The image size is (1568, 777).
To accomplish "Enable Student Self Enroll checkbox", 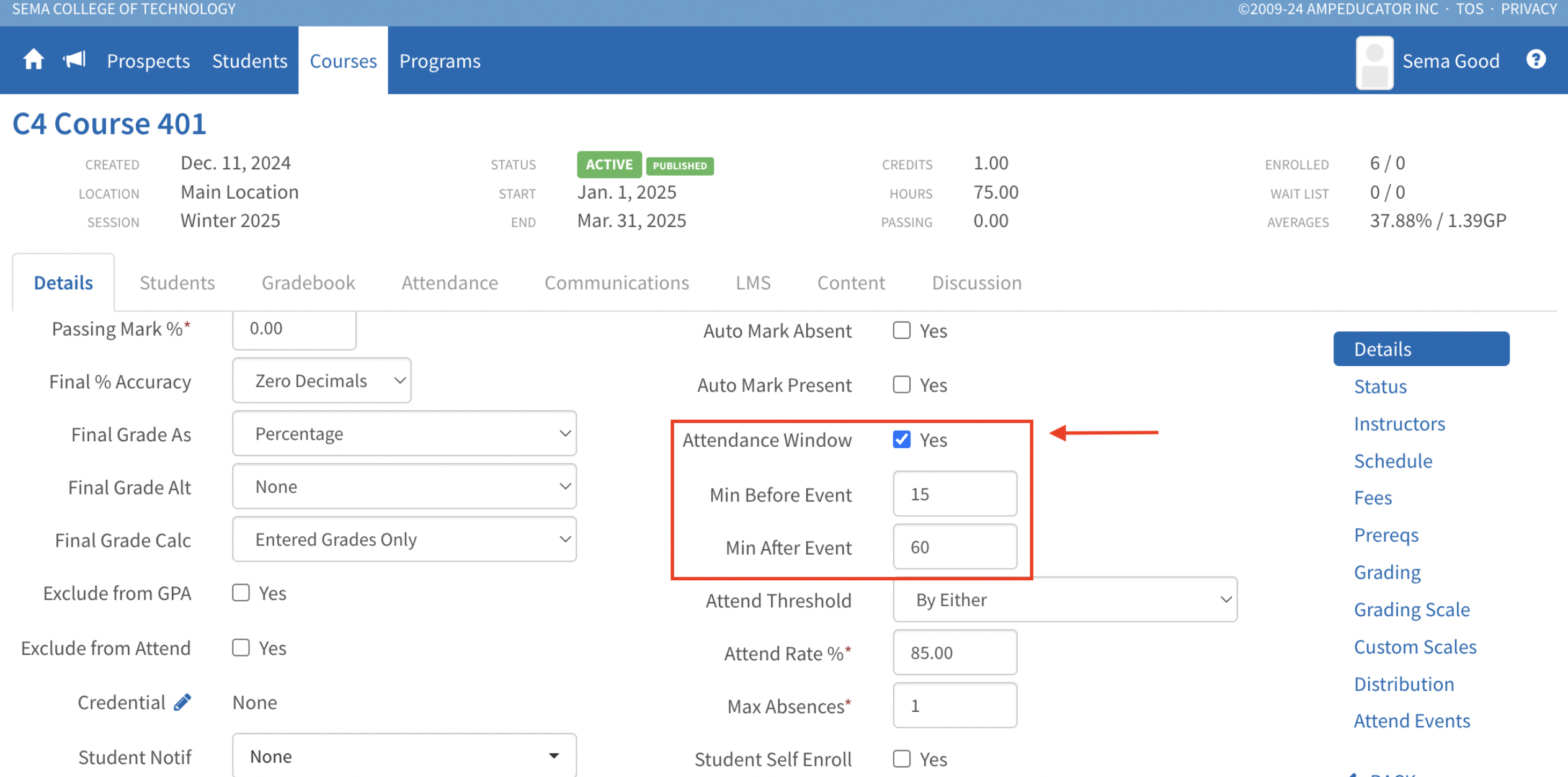I will point(902,758).
